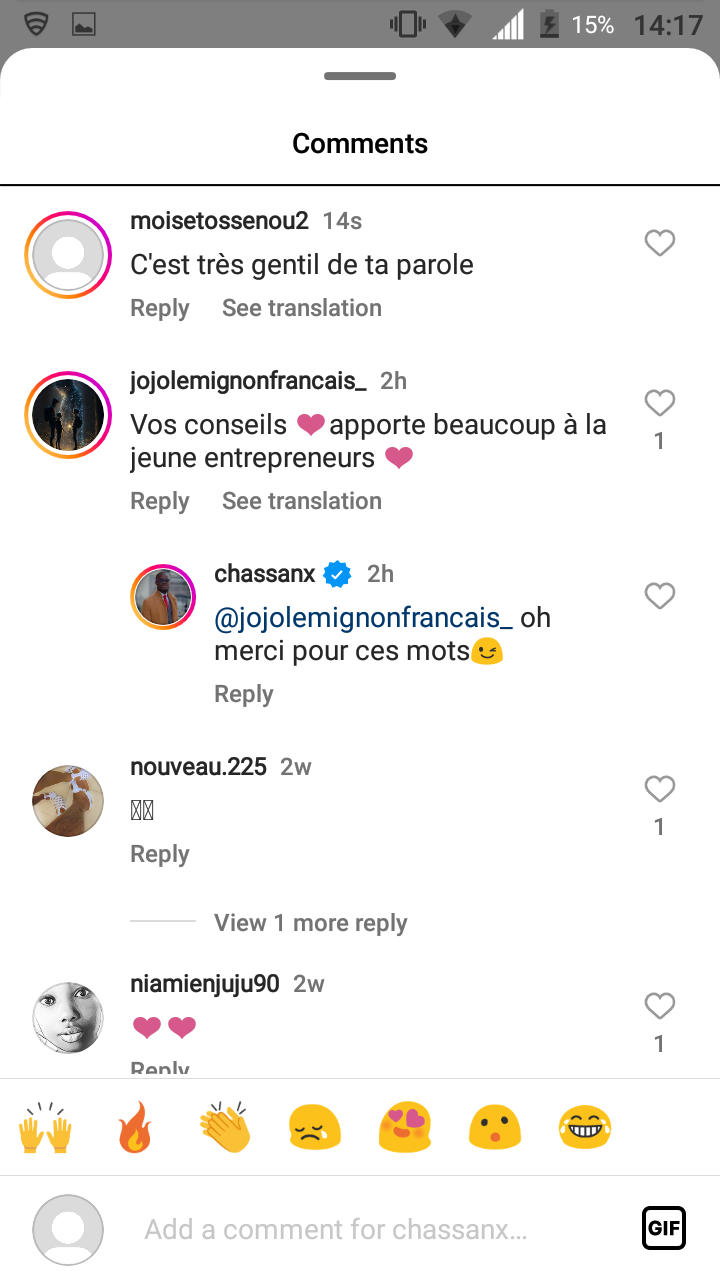
Task: Tap the heart-eyes emoji reaction
Action: tap(405, 1128)
